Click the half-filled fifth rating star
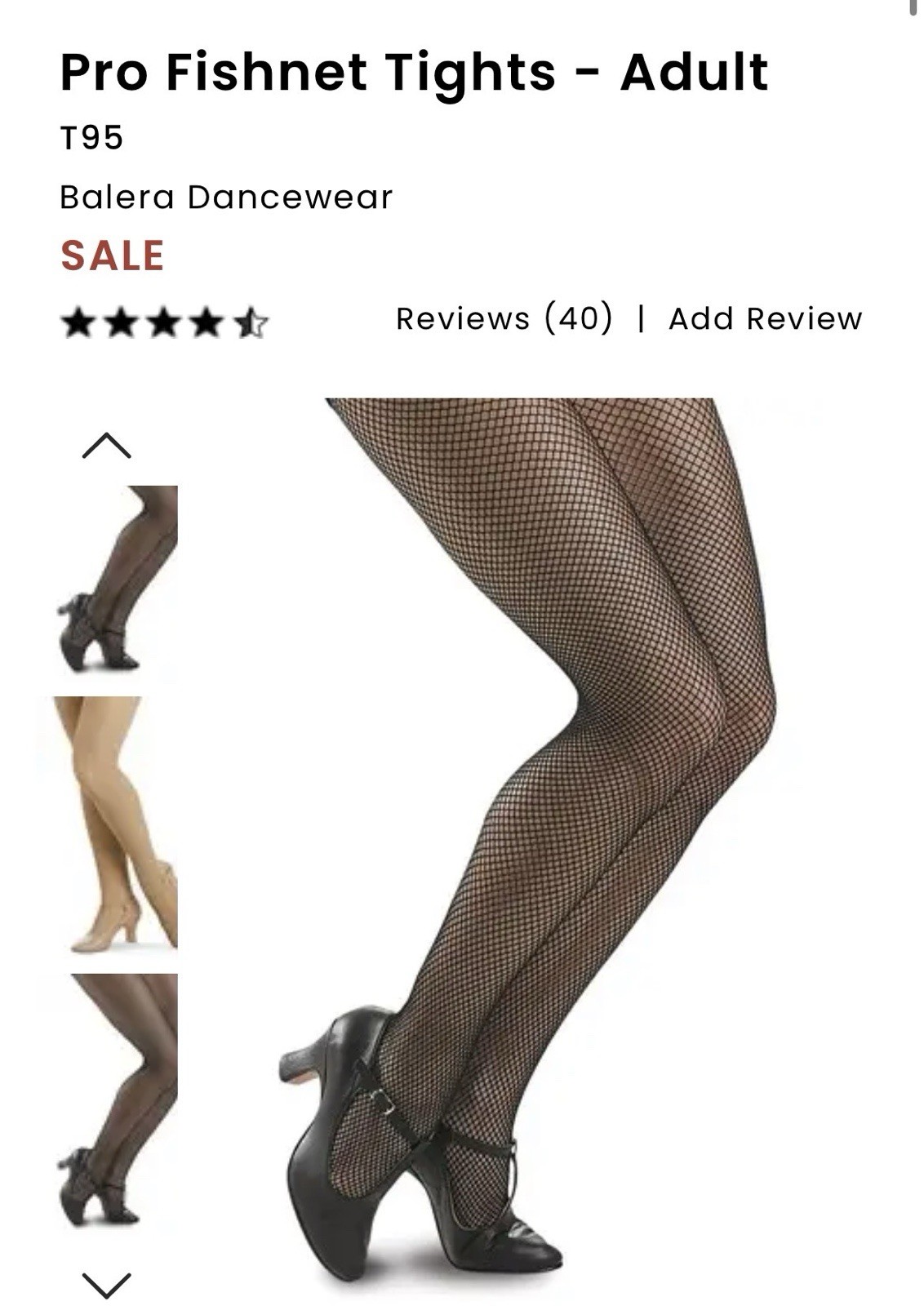This screenshot has height=1306, width=924. (x=251, y=322)
